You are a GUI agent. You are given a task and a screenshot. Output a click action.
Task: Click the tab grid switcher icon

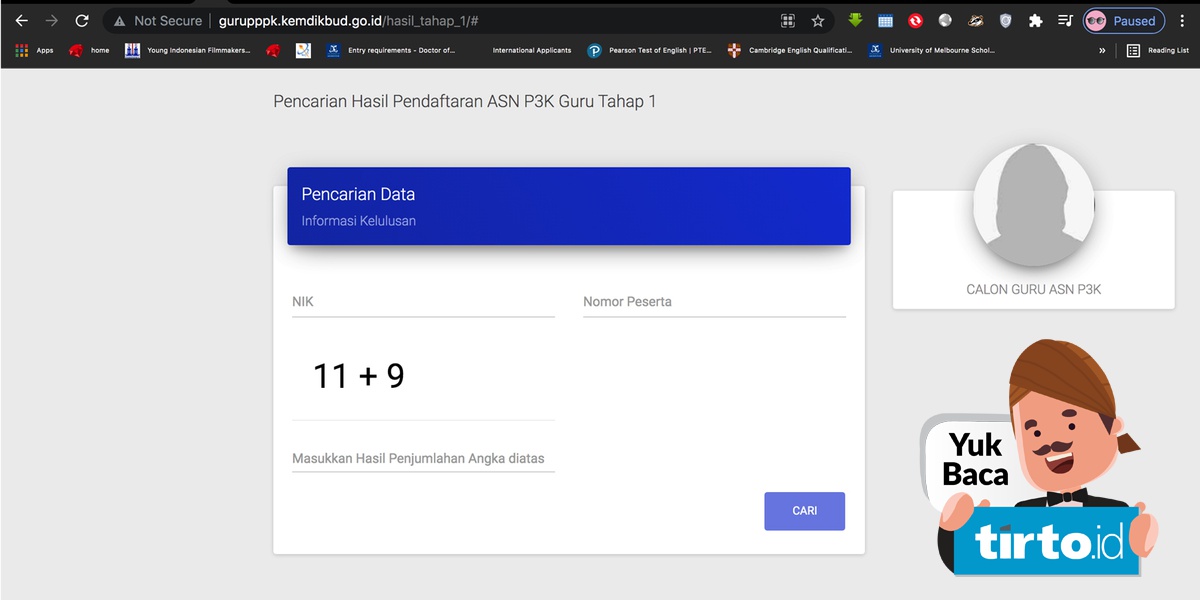787,20
